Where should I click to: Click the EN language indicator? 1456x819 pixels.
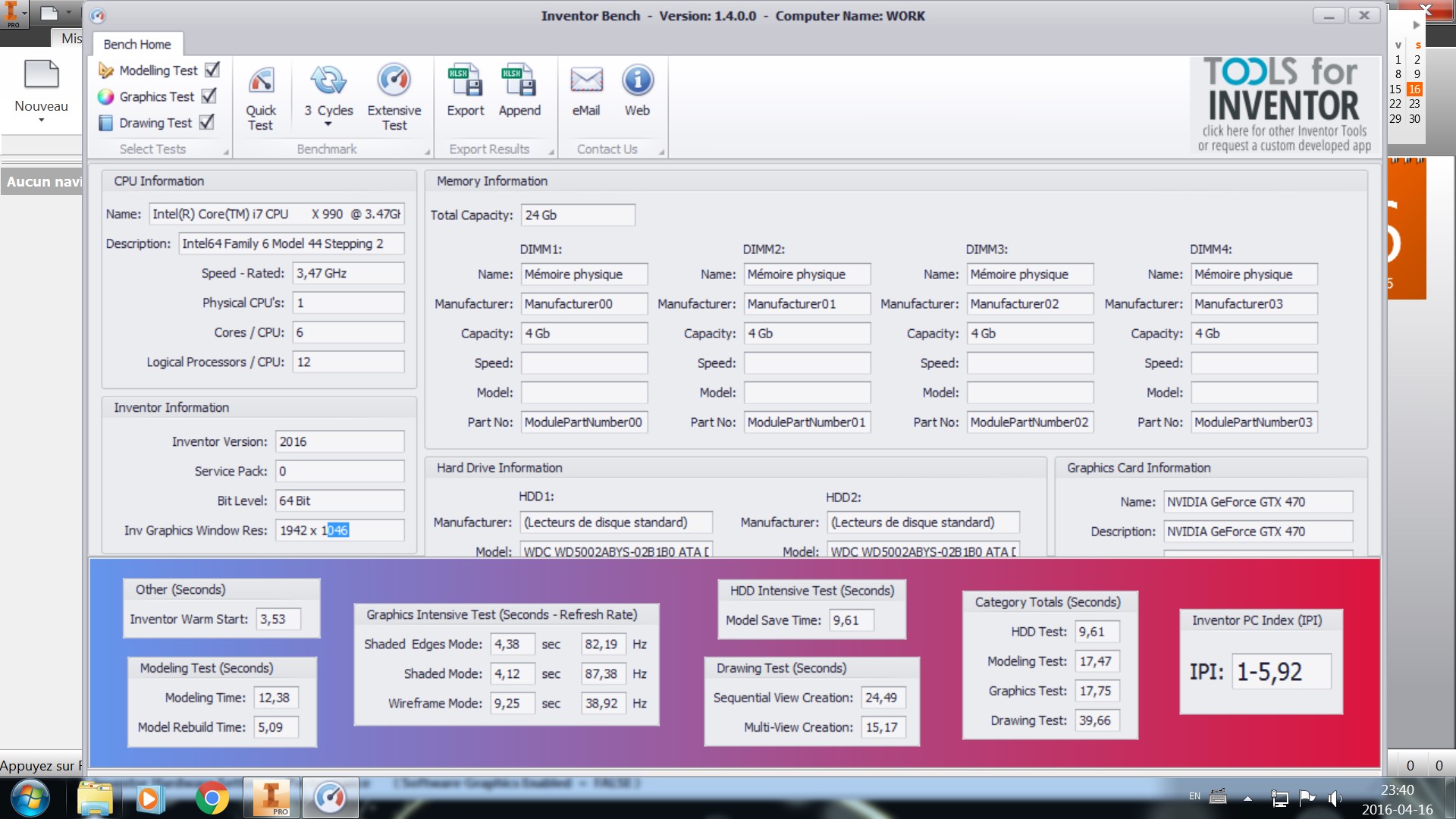click(x=1194, y=796)
